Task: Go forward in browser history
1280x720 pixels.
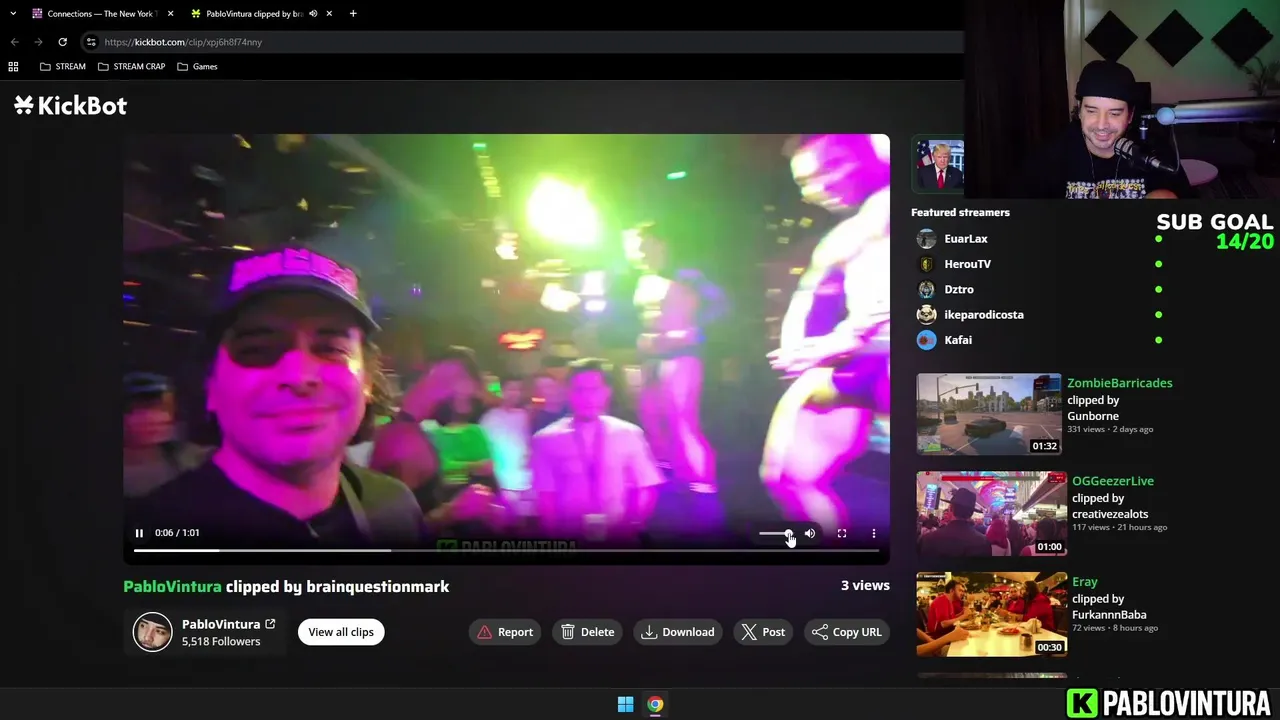Action: (38, 42)
